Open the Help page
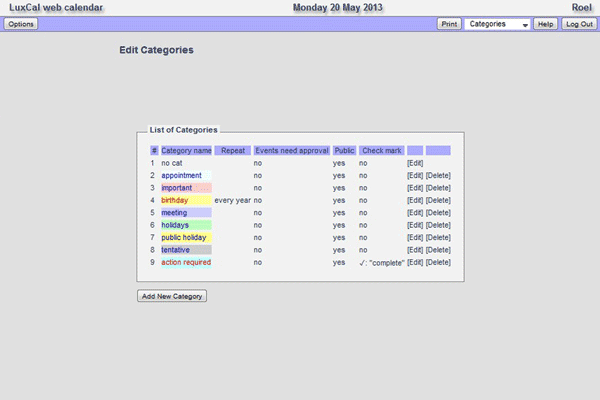The height and width of the screenshot is (400, 600). tap(545, 24)
